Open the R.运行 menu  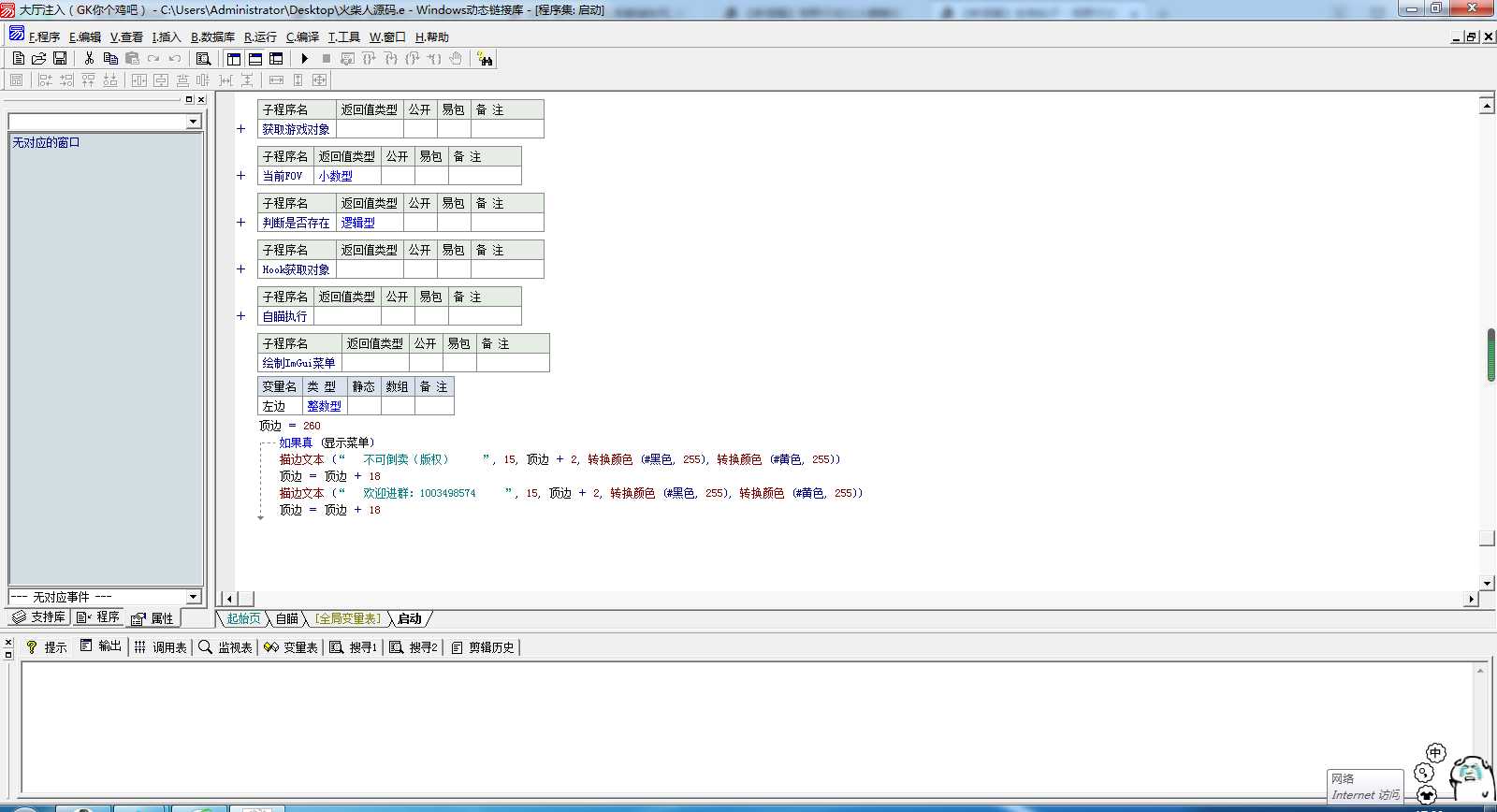tap(260, 37)
